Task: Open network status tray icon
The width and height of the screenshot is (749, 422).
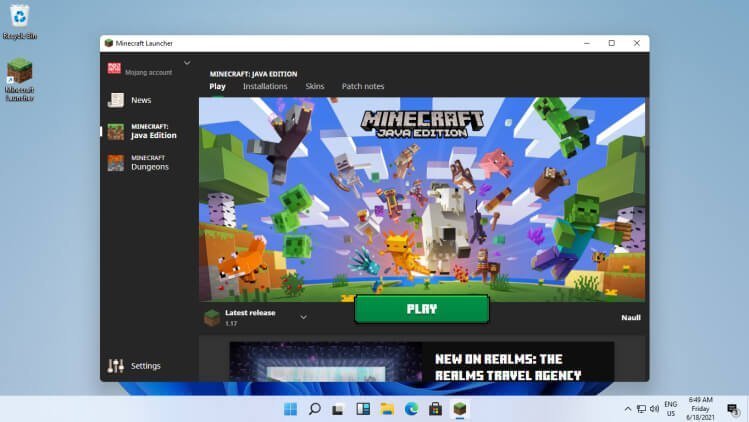Action: (641, 409)
